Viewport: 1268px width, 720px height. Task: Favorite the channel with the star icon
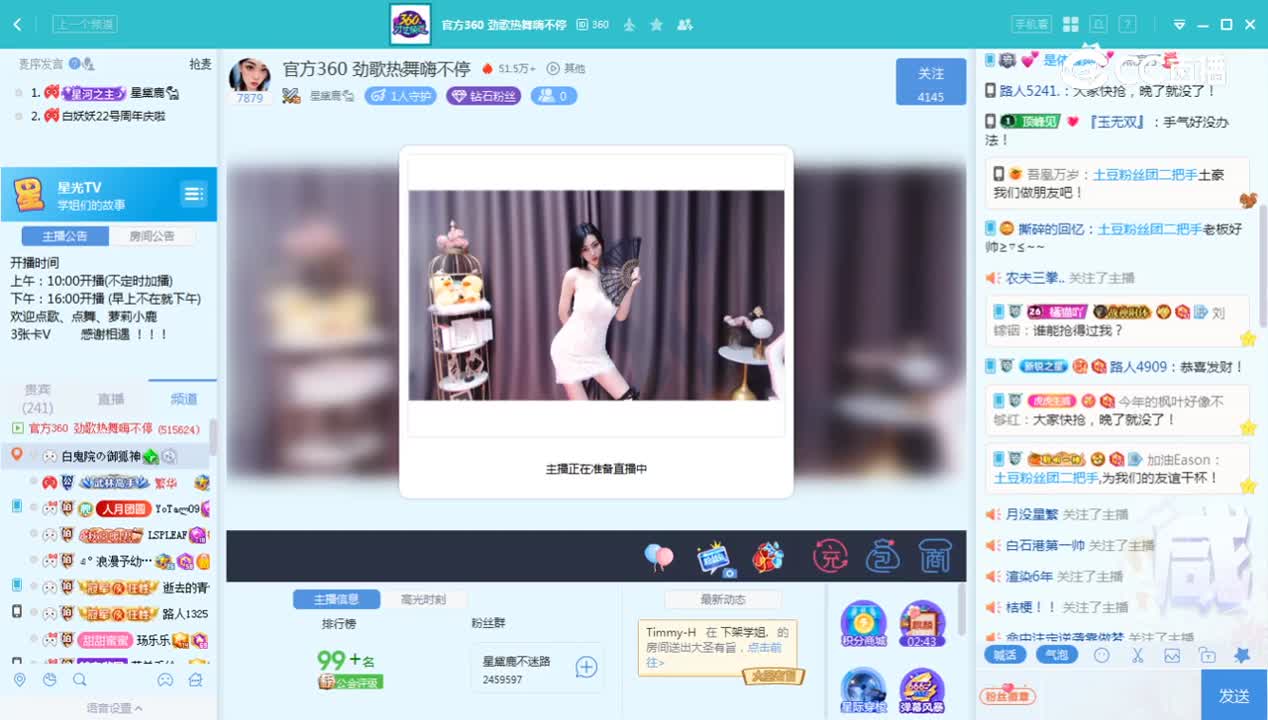(x=656, y=24)
